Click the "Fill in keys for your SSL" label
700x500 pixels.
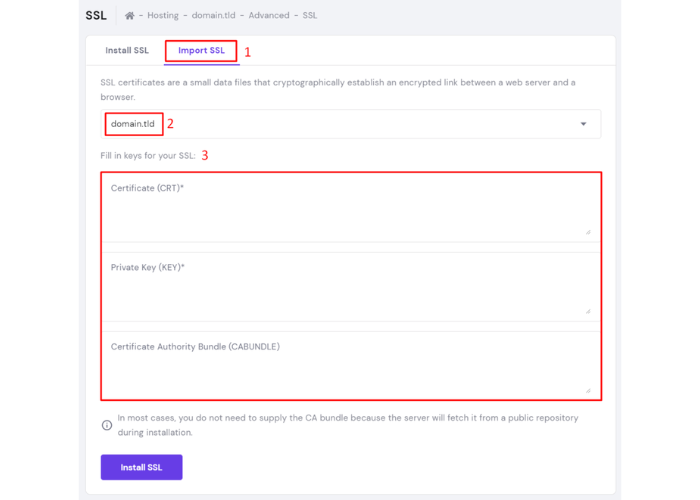tap(148, 155)
